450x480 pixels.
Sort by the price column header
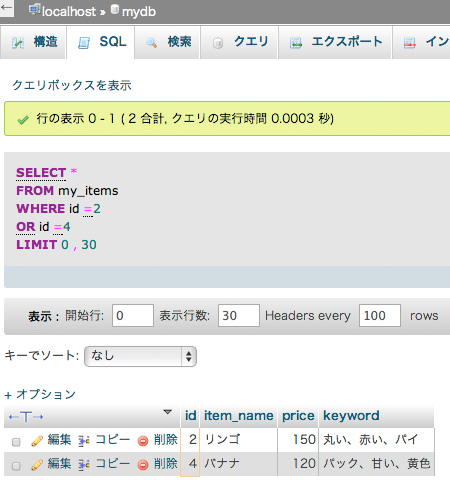(x=298, y=416)
